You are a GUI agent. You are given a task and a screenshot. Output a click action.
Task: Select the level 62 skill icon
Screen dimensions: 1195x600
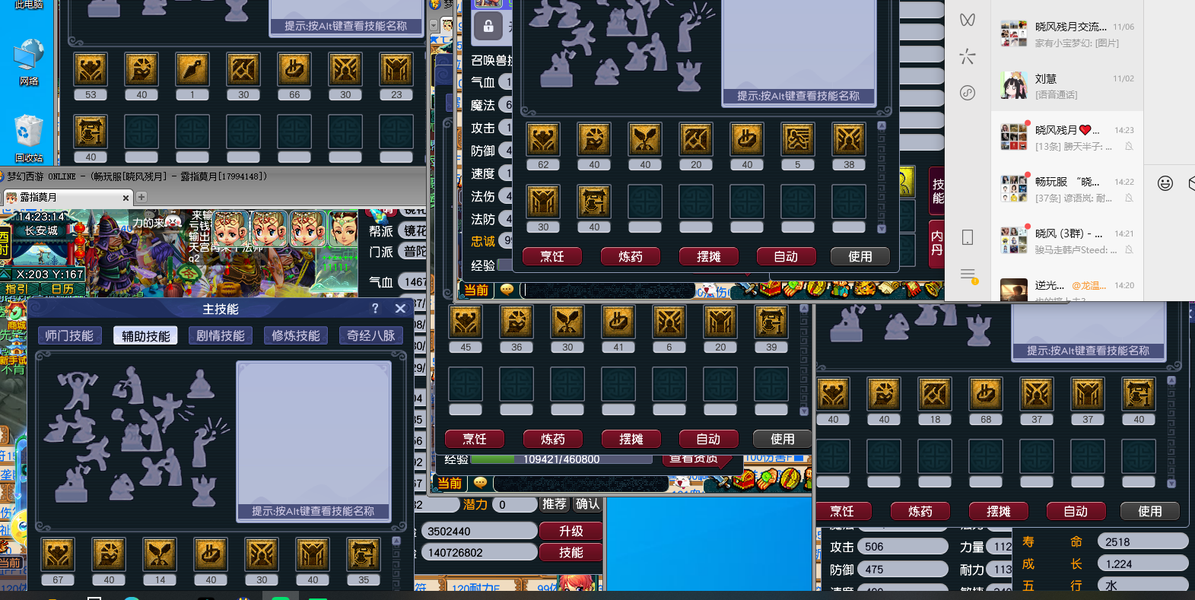point(543,140)
